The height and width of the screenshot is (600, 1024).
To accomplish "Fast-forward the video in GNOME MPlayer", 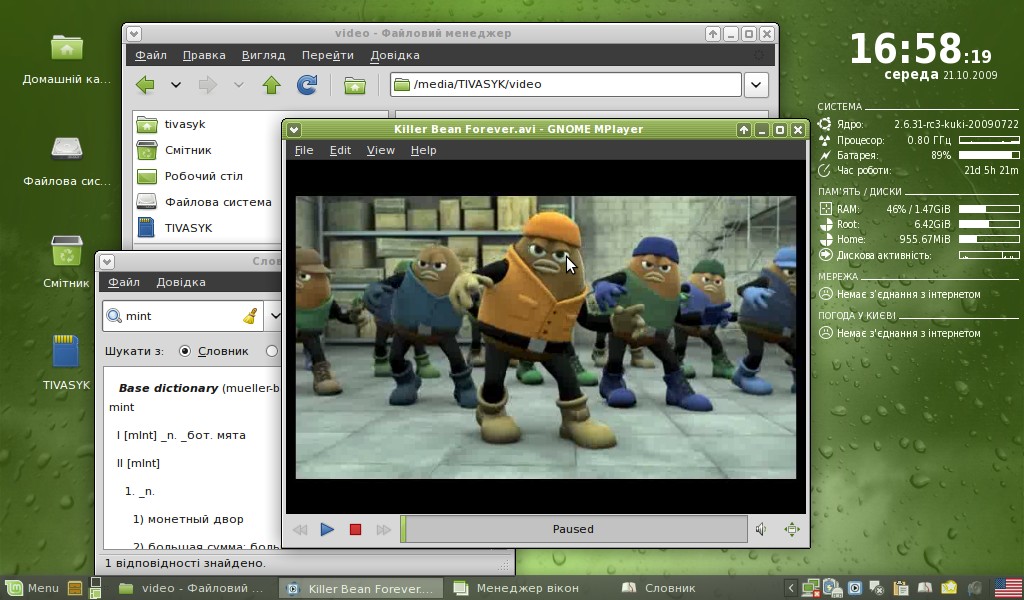I will point(383,529).
